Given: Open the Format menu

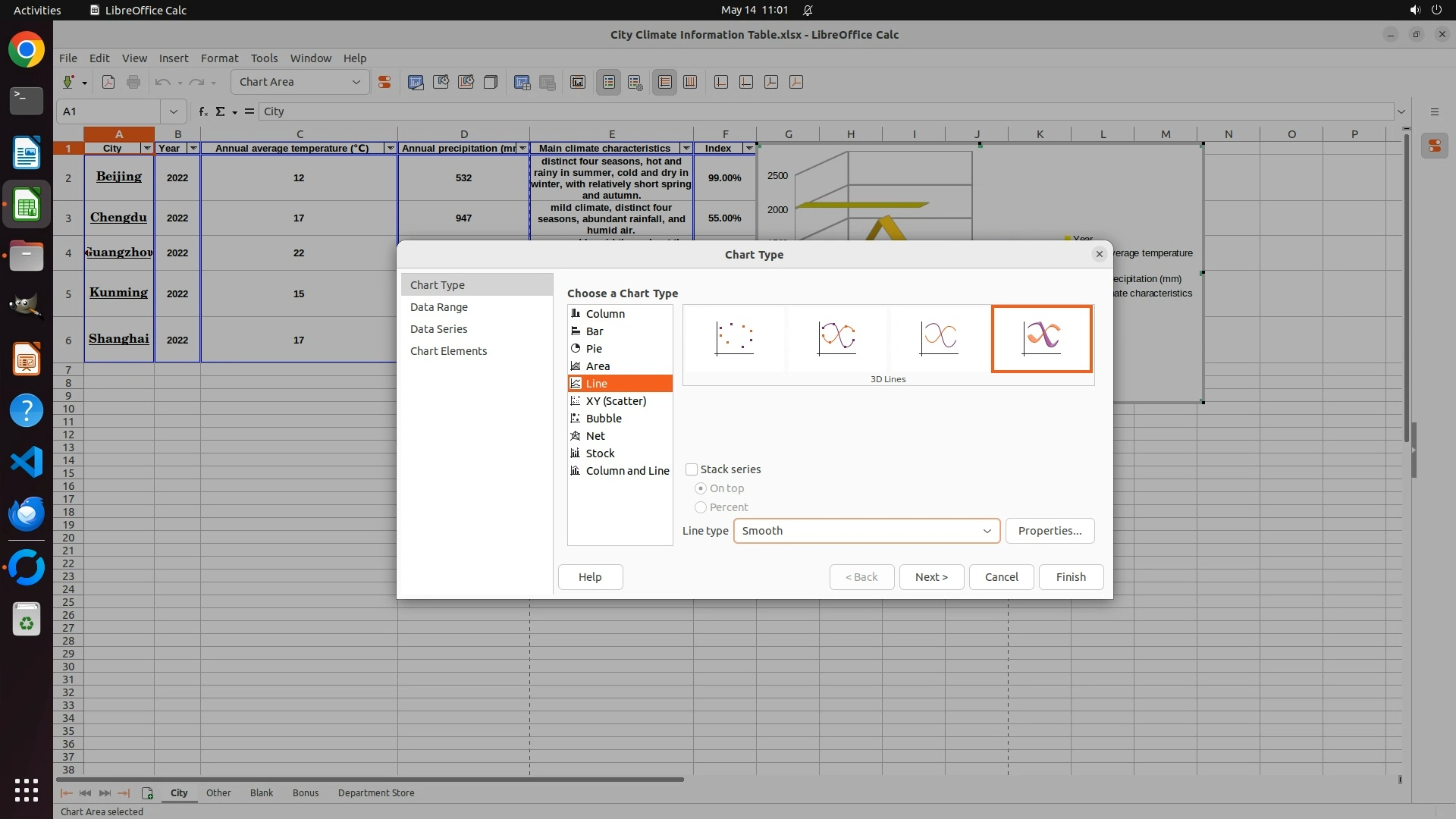Looking at the screenshot, I should 219,58.
